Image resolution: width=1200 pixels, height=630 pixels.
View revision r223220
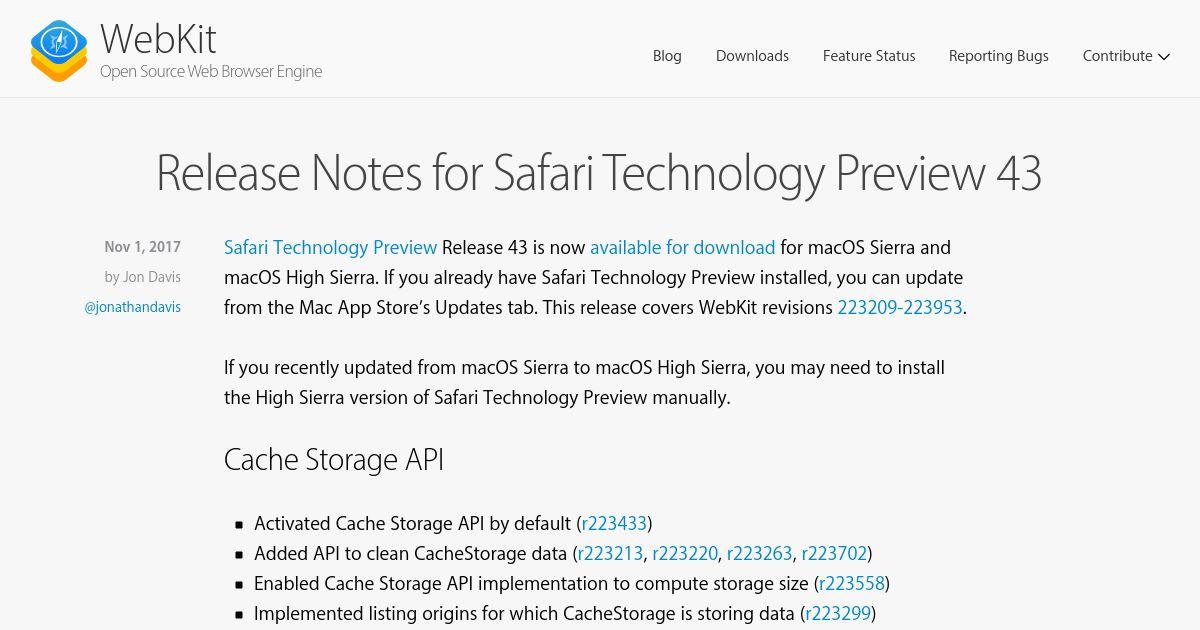(685, 553)
